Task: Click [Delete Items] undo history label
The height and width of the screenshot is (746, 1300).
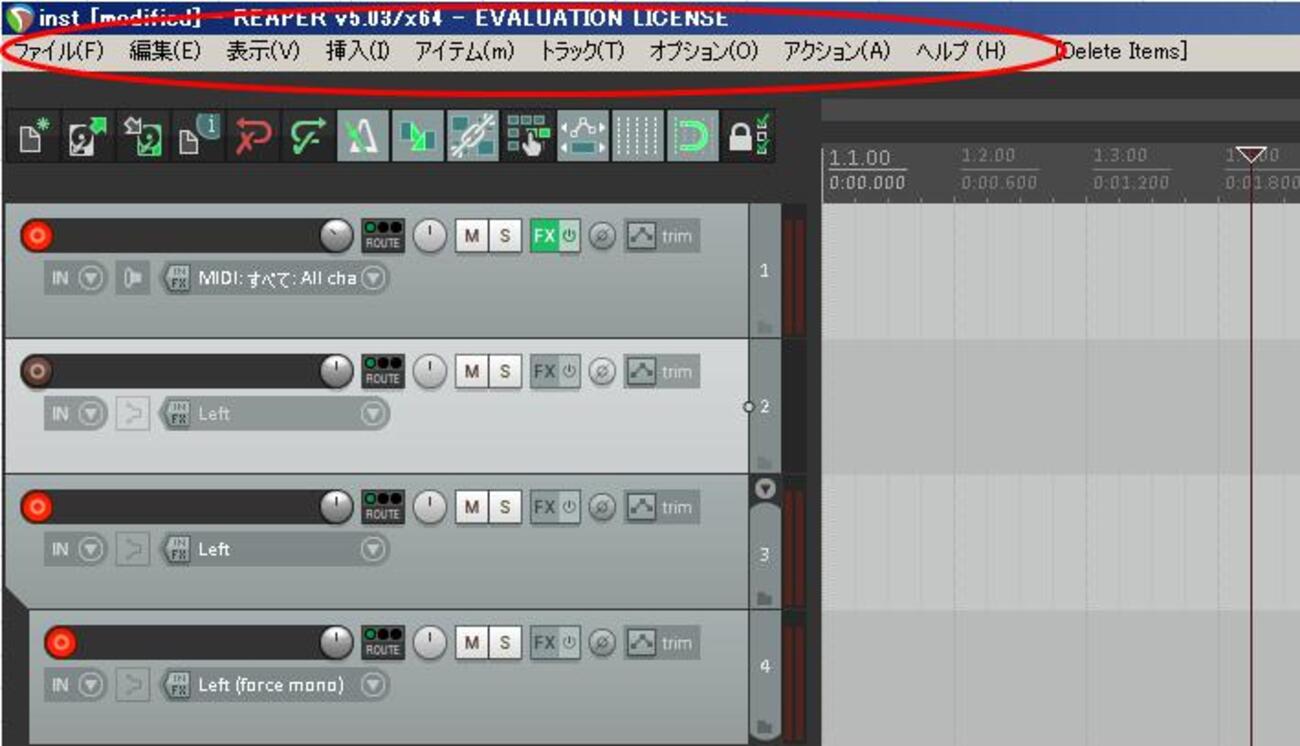Action: (1122, 52)
